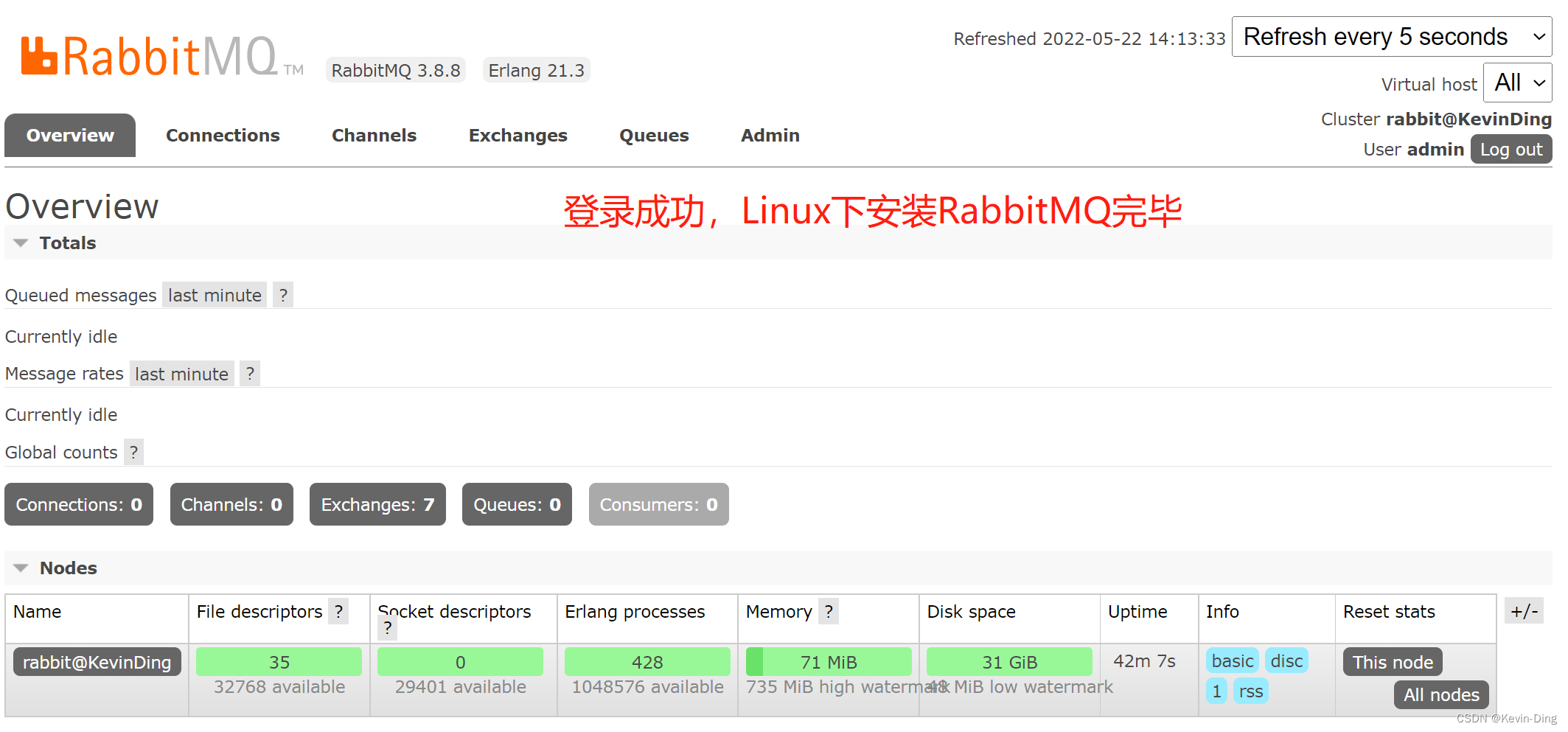Click the Overview page heading
This screenshot has height=732, width=1568.
pos(82,206)
